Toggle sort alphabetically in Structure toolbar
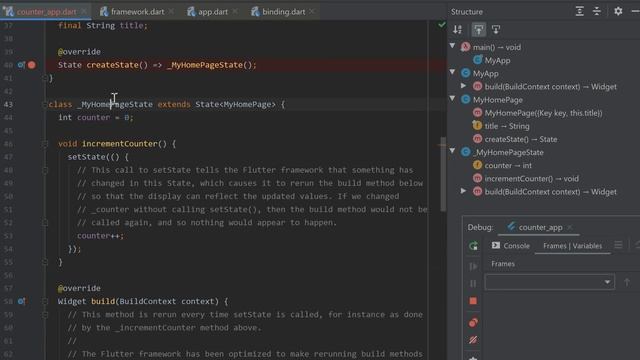Image resolution: width=640 pixels, height=360 pixels. tap(458, 29)
